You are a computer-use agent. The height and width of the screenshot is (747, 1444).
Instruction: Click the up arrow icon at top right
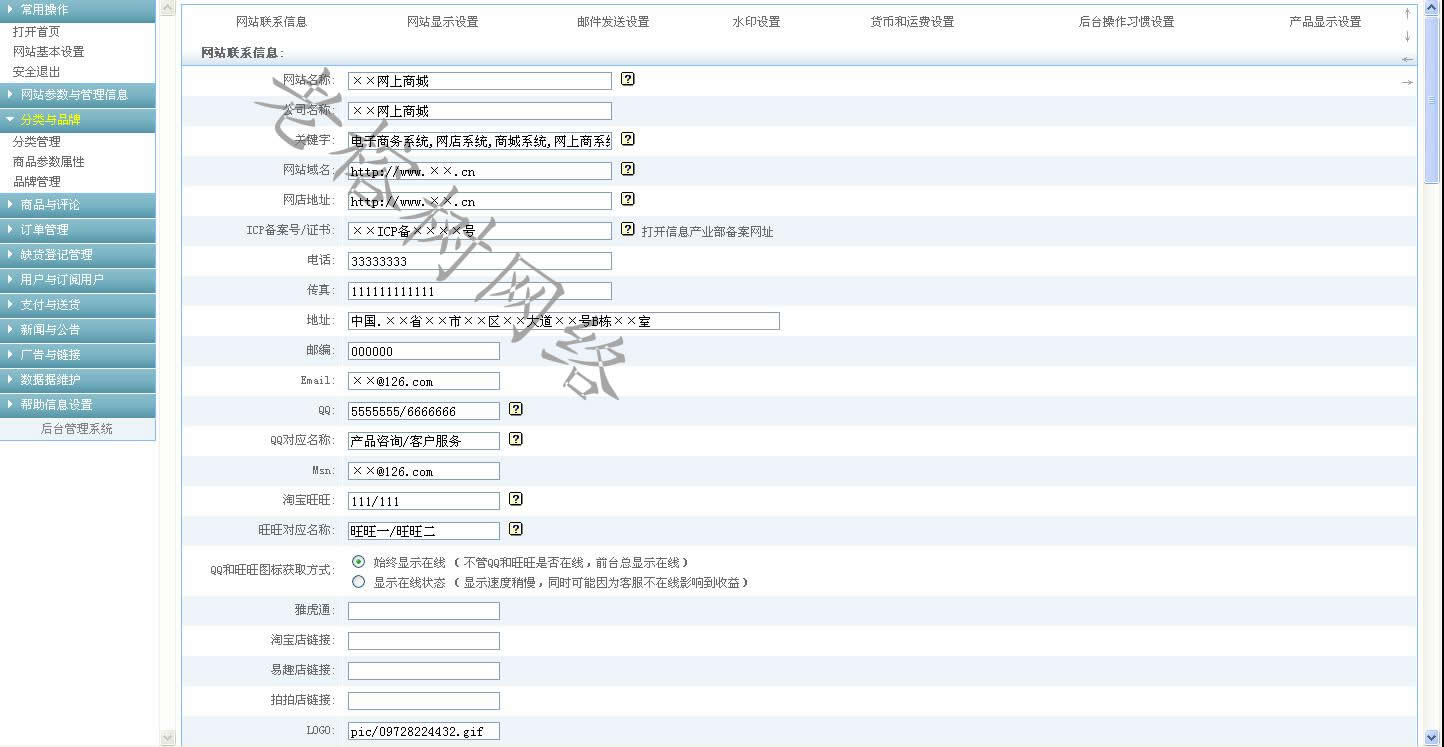1407,14
